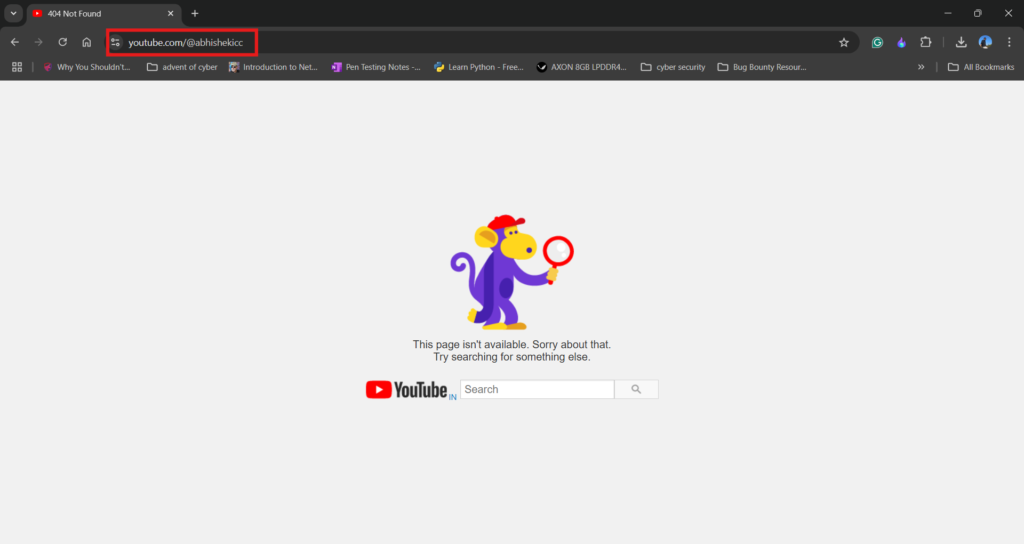This screenshot has height=544, width=1024.
Task: Open the Extensions puzzle menu
Action: click(x=925, y=42)
